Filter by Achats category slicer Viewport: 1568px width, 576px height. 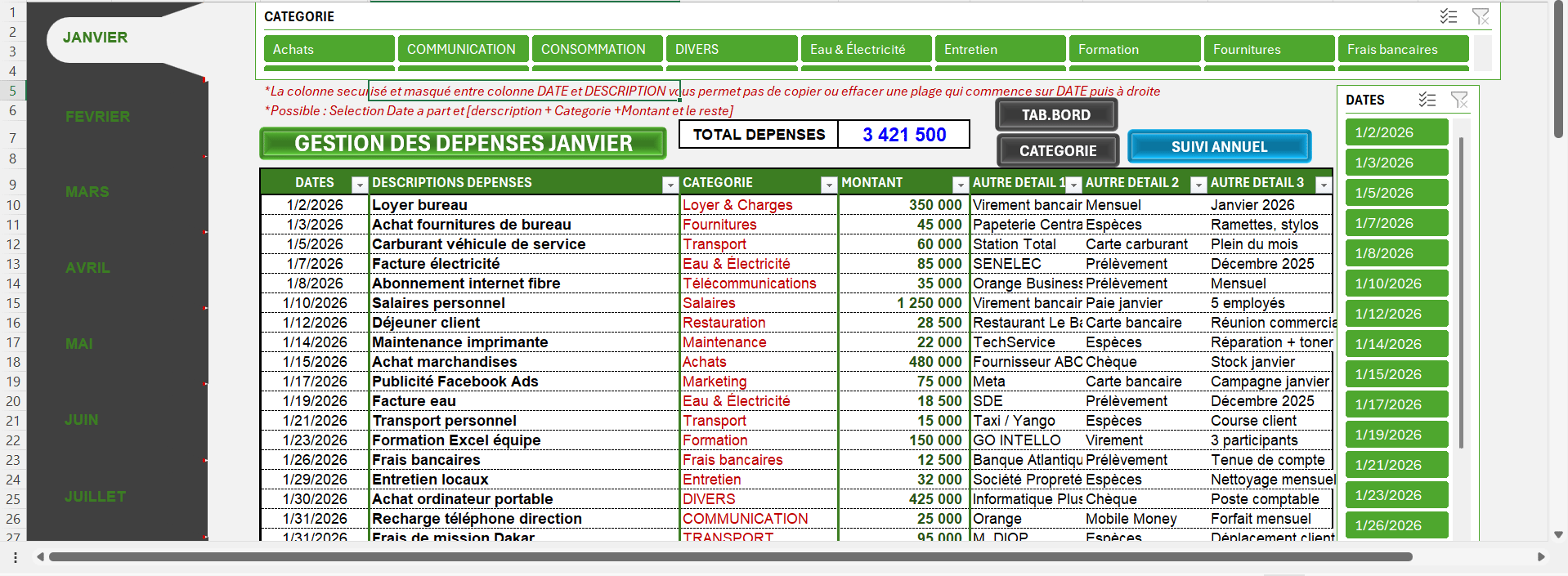(x=329, y=49)
